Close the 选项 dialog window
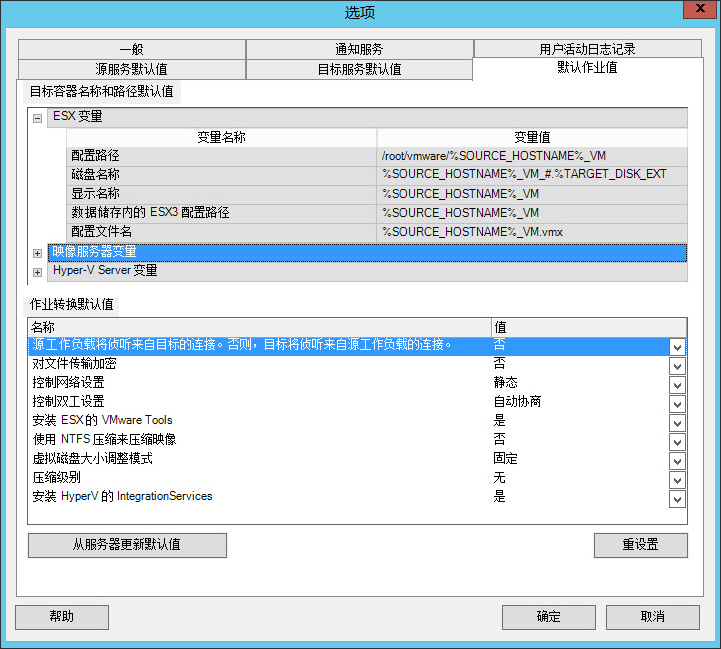Screen dimensions: 721x649 (x=696, y=11)
